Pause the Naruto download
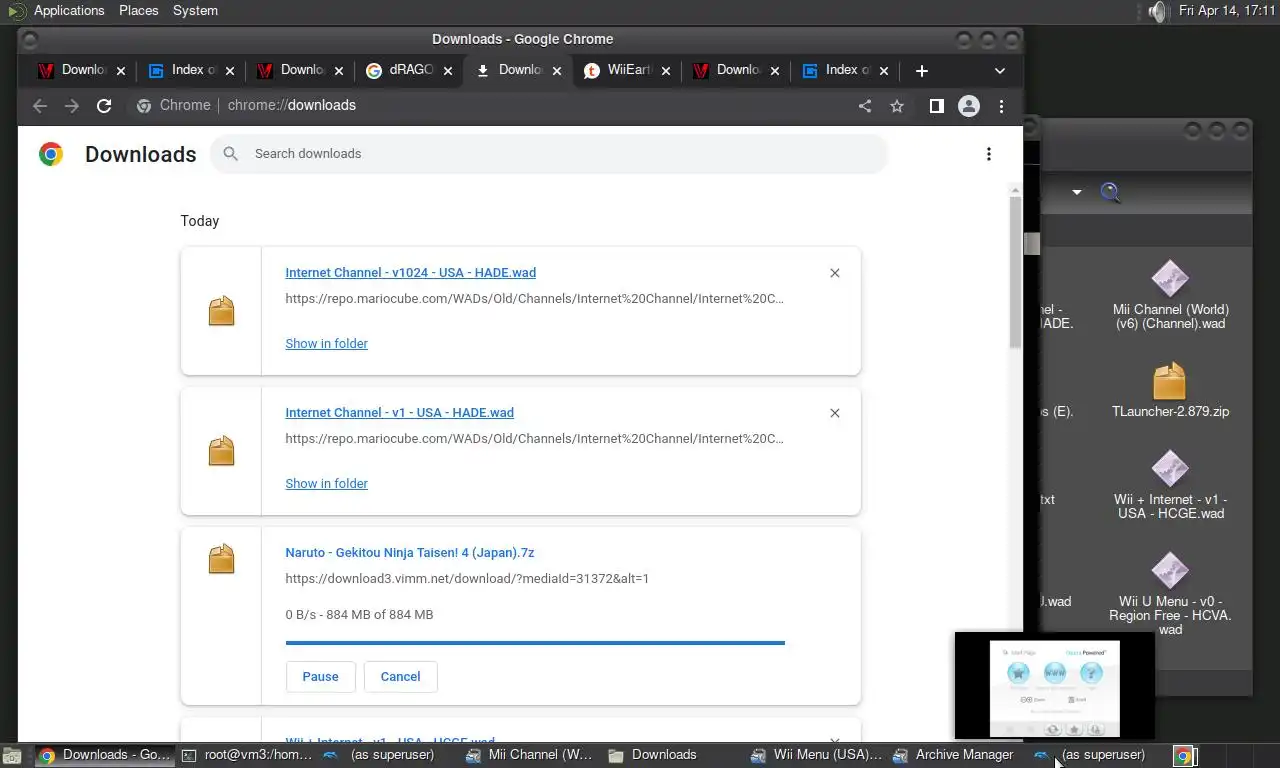 (320, 677)
